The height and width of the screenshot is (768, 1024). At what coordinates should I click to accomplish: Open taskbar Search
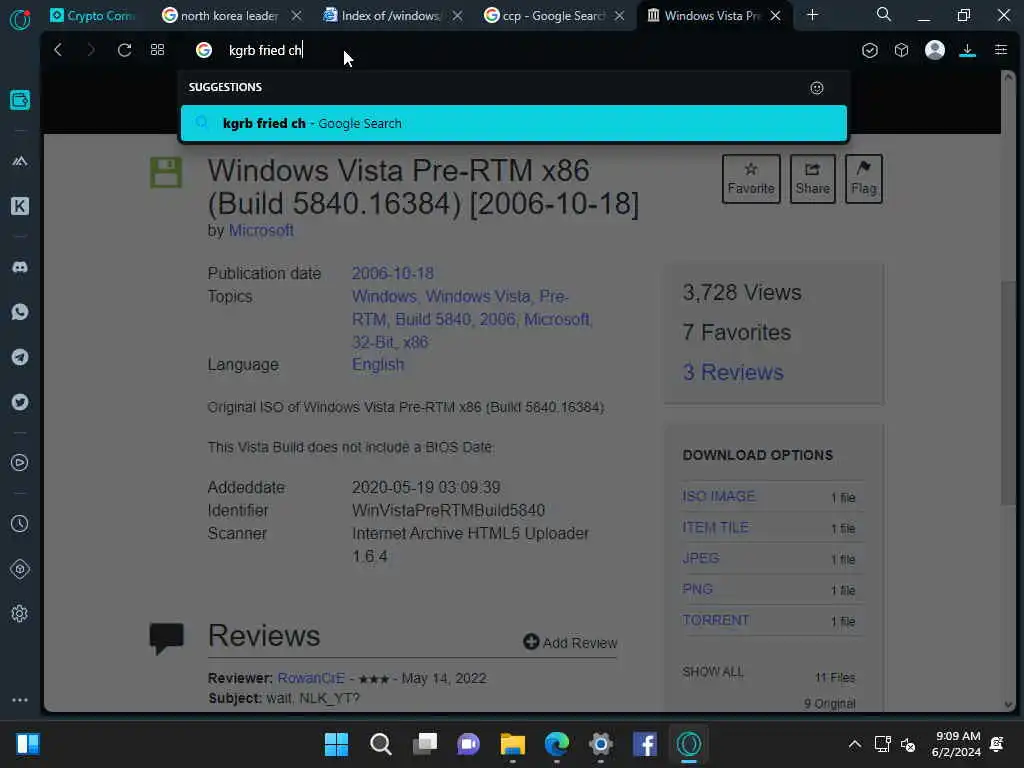pos(380,744)
